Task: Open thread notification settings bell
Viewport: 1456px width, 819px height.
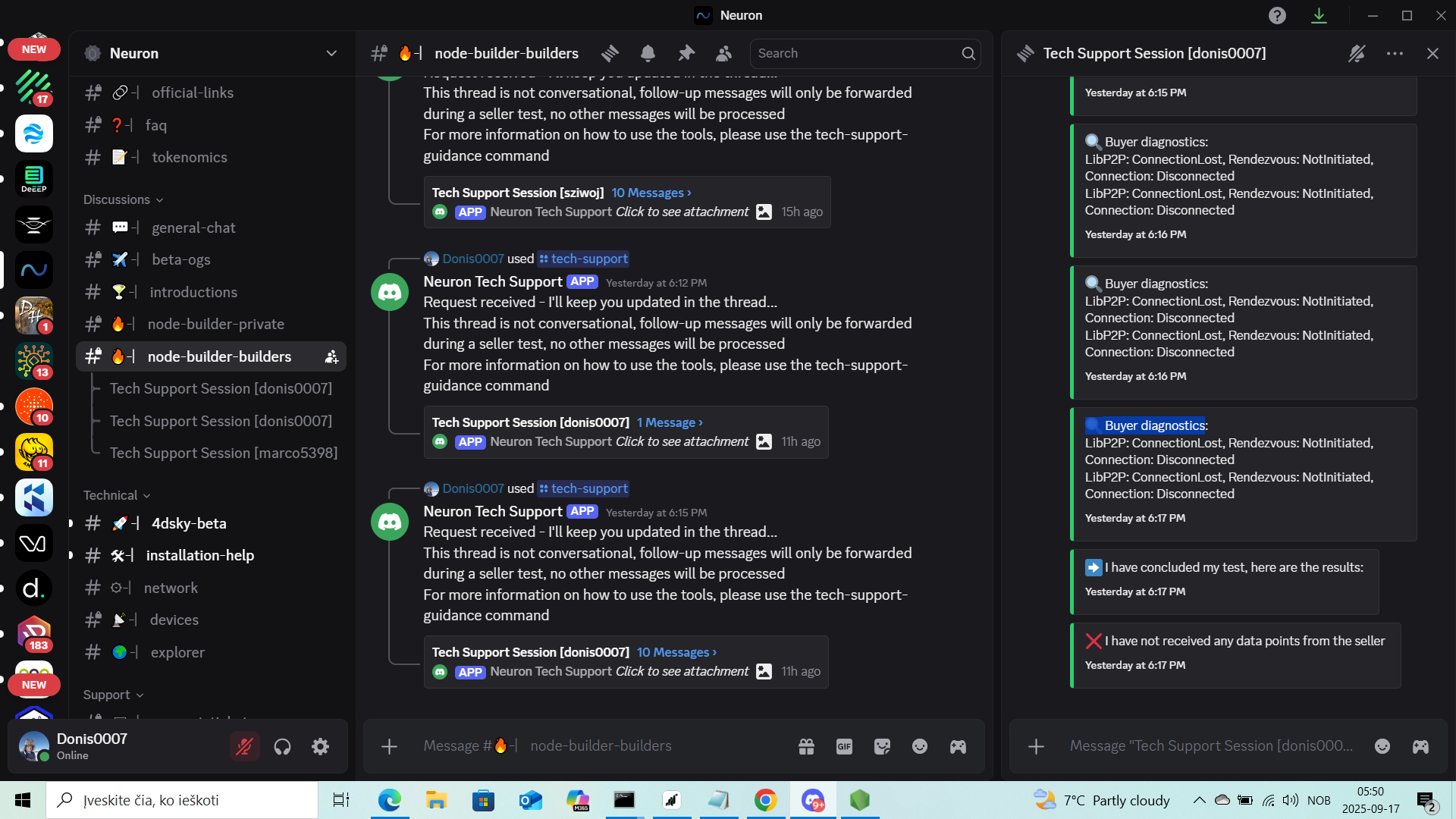Action: pyautogui.click(x=1357, y=53)
